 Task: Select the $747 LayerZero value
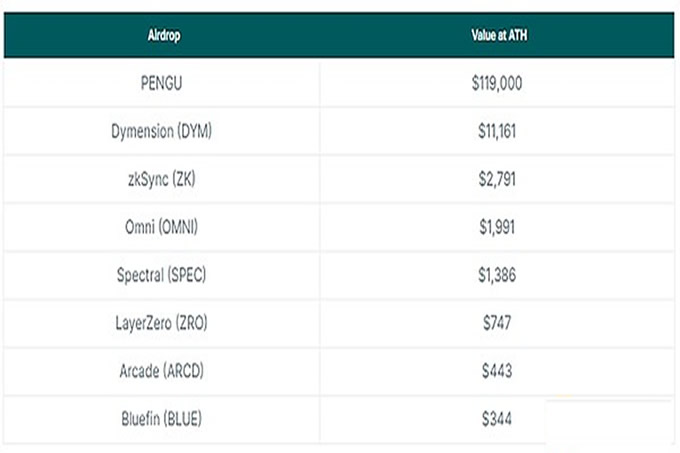(497, 323)
